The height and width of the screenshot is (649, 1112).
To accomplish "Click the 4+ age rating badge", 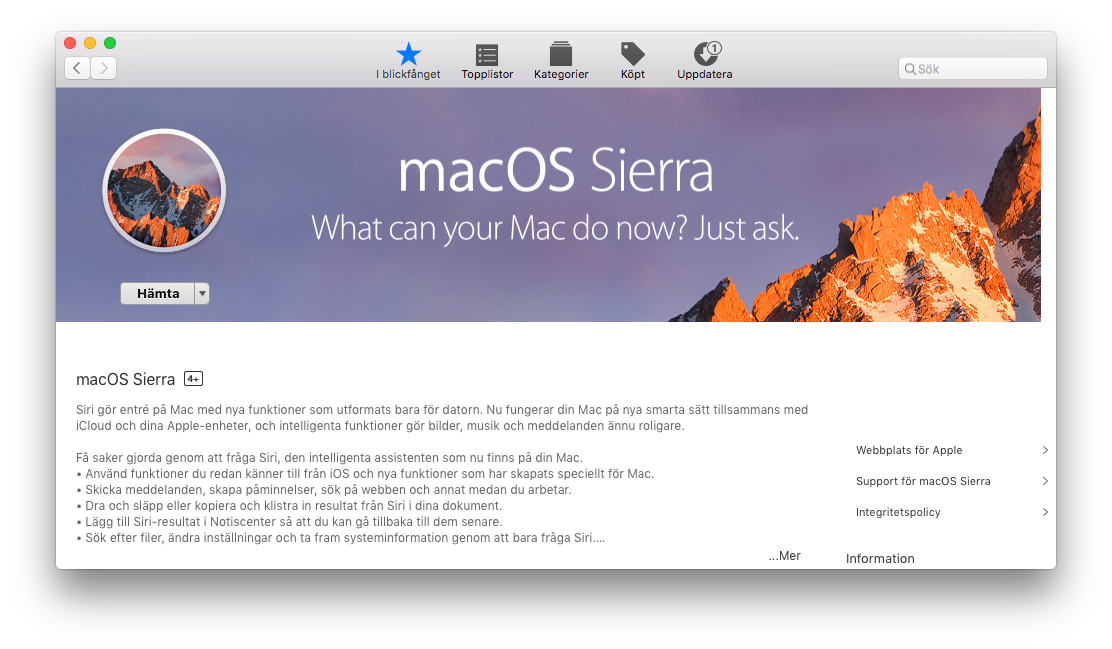I will tap(194, 379).
